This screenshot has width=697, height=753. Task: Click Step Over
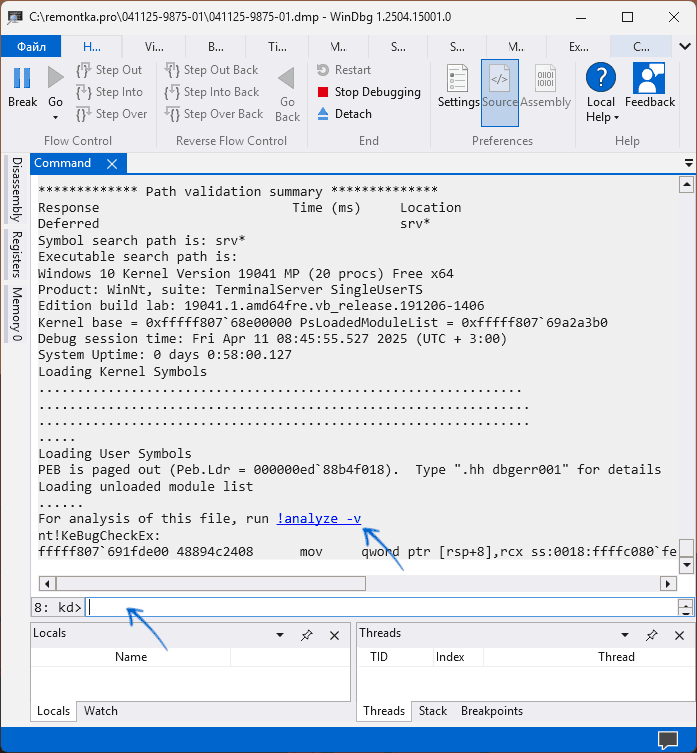111,114
